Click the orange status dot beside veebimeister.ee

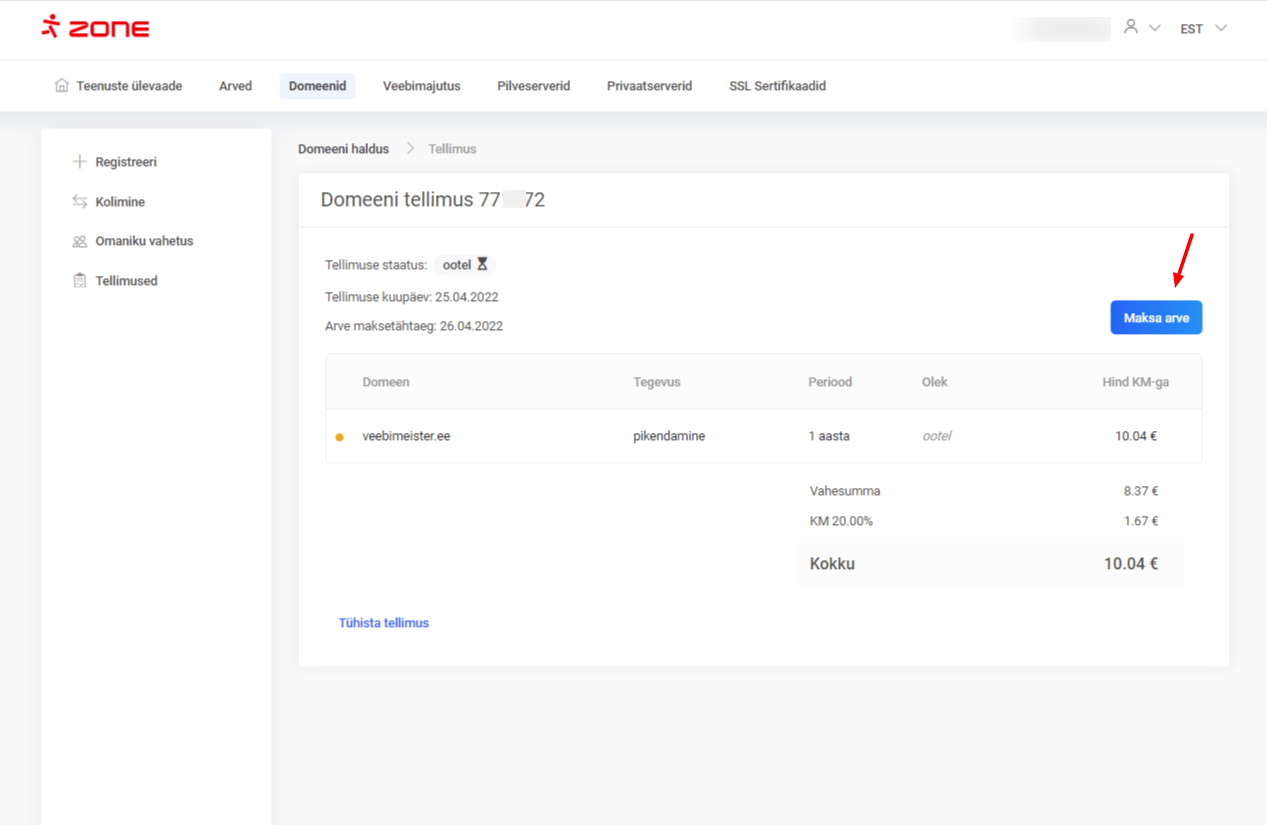pyautogui.click(x=340, y=437)
